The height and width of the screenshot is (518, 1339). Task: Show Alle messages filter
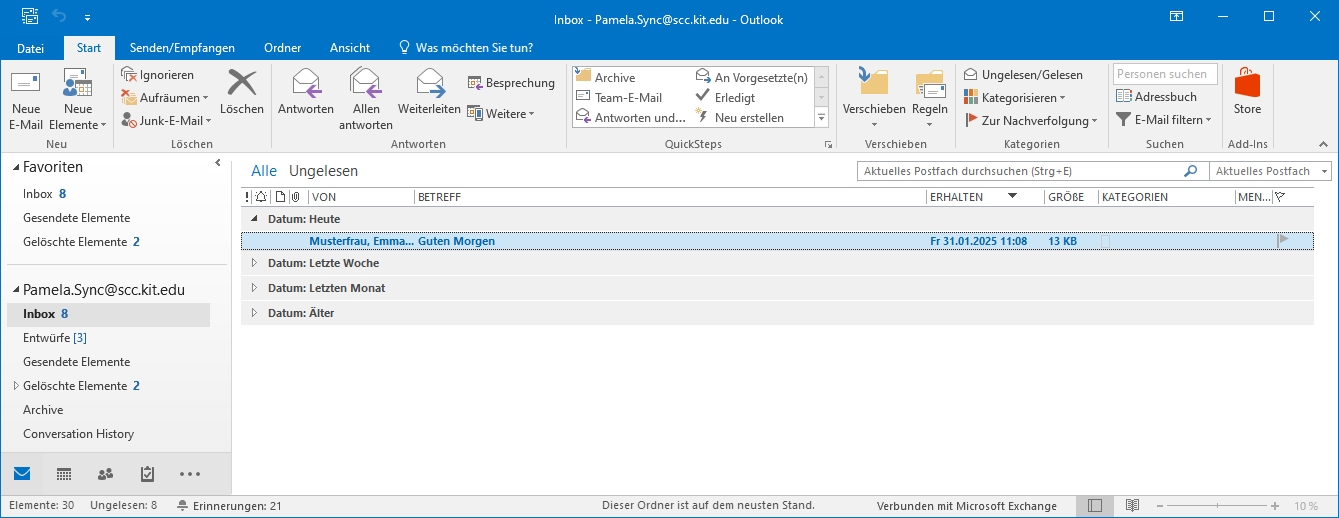264,171
